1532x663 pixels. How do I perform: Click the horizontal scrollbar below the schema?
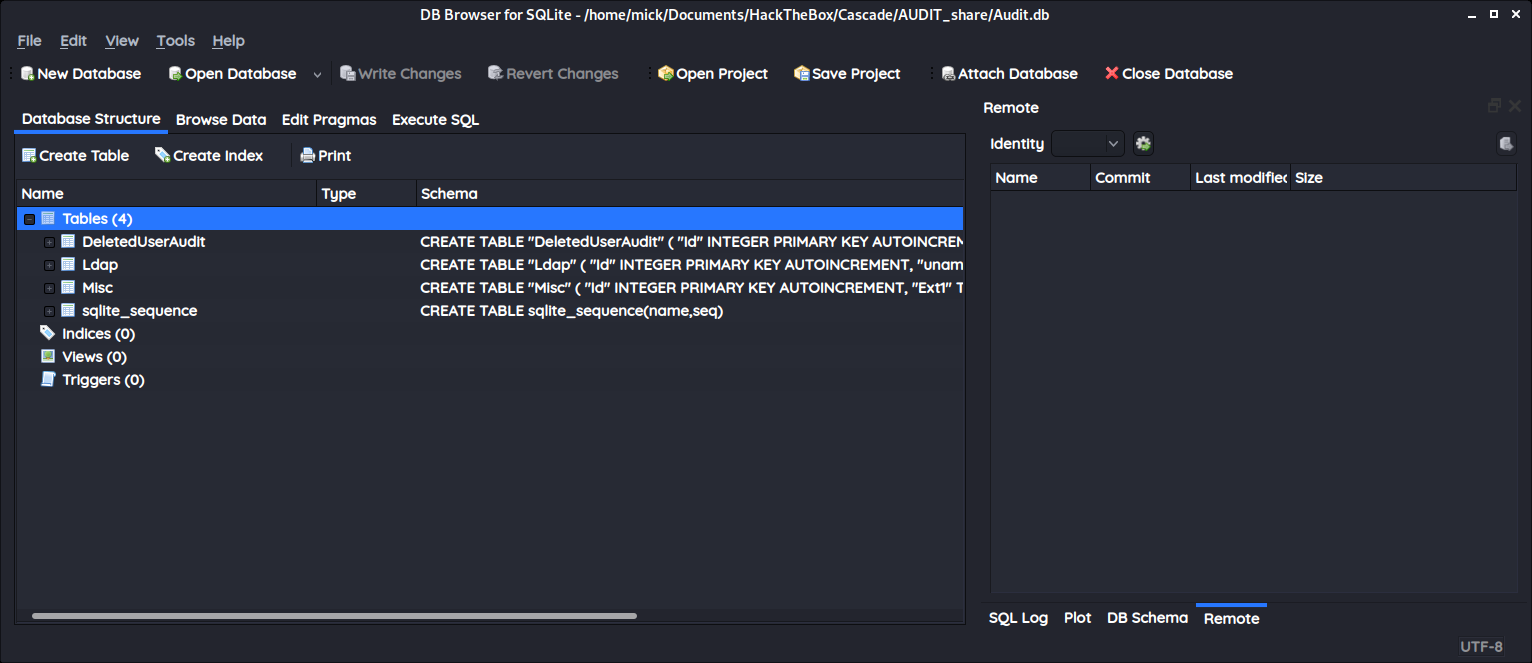point(333,616)
